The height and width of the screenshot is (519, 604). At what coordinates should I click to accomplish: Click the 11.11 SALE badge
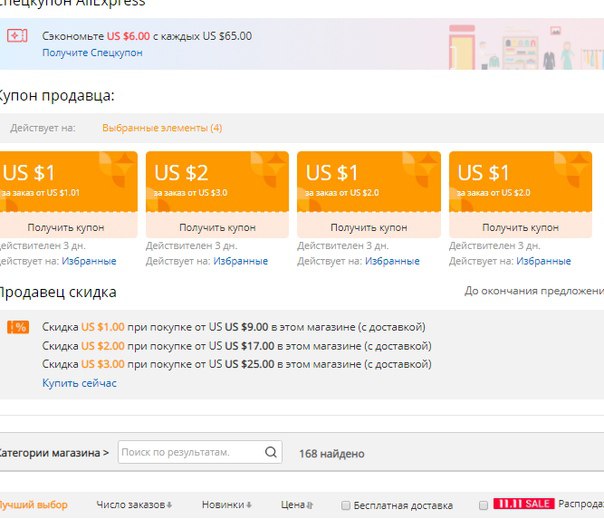pyautogui.click(x=524, y=504)
